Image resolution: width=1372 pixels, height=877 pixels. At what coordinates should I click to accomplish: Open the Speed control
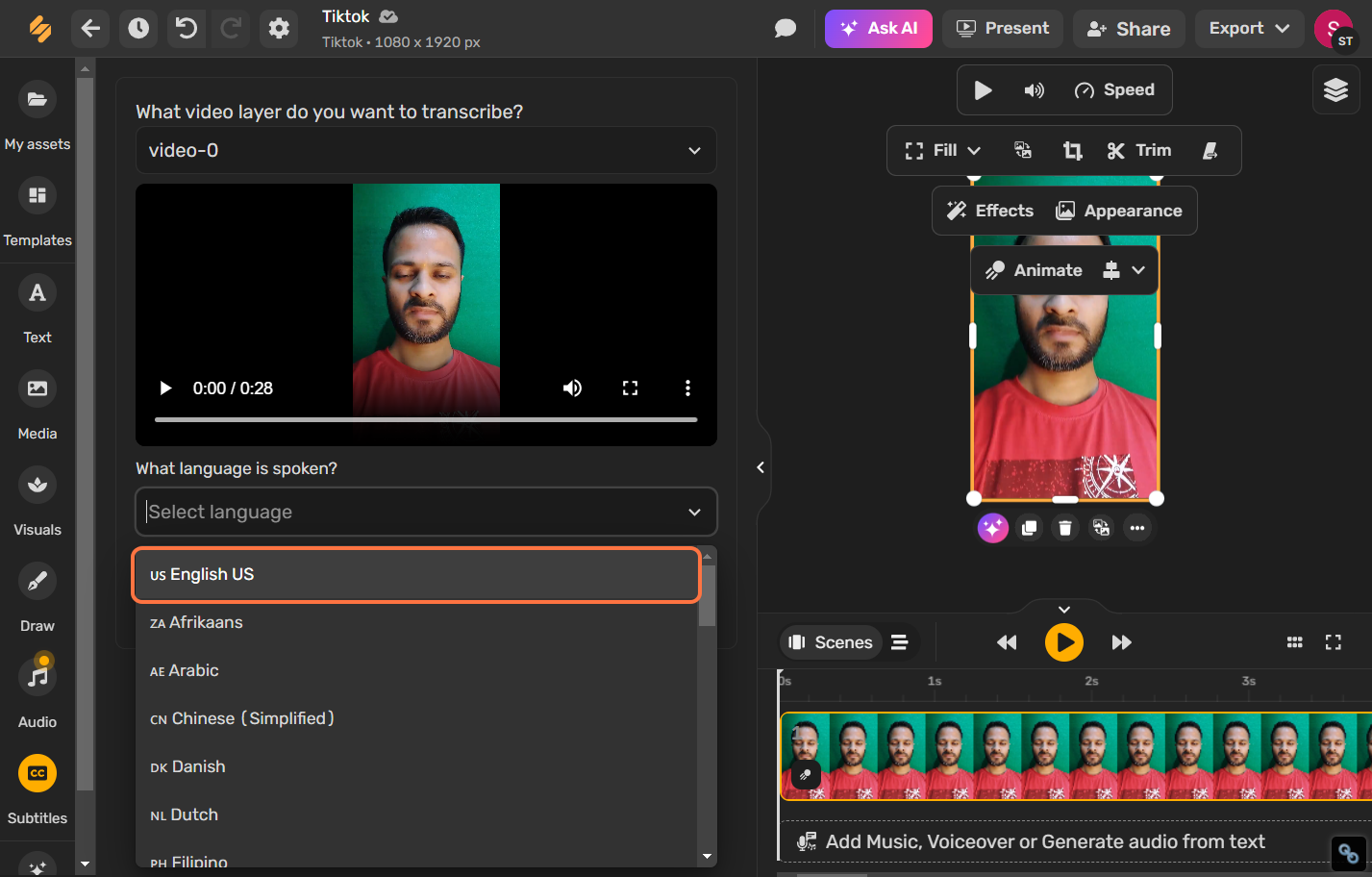[x=1114, y=90]
